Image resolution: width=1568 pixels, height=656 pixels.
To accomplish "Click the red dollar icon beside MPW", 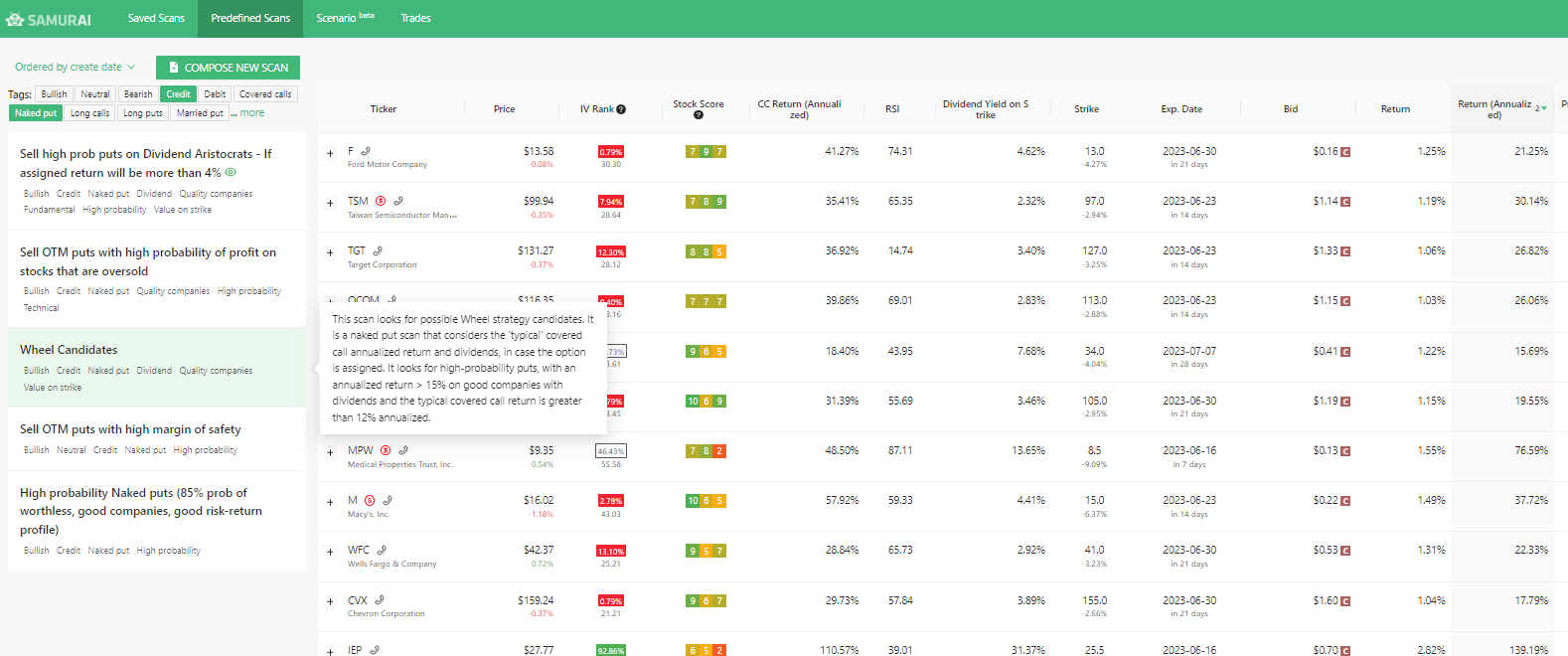I will 386,450.
